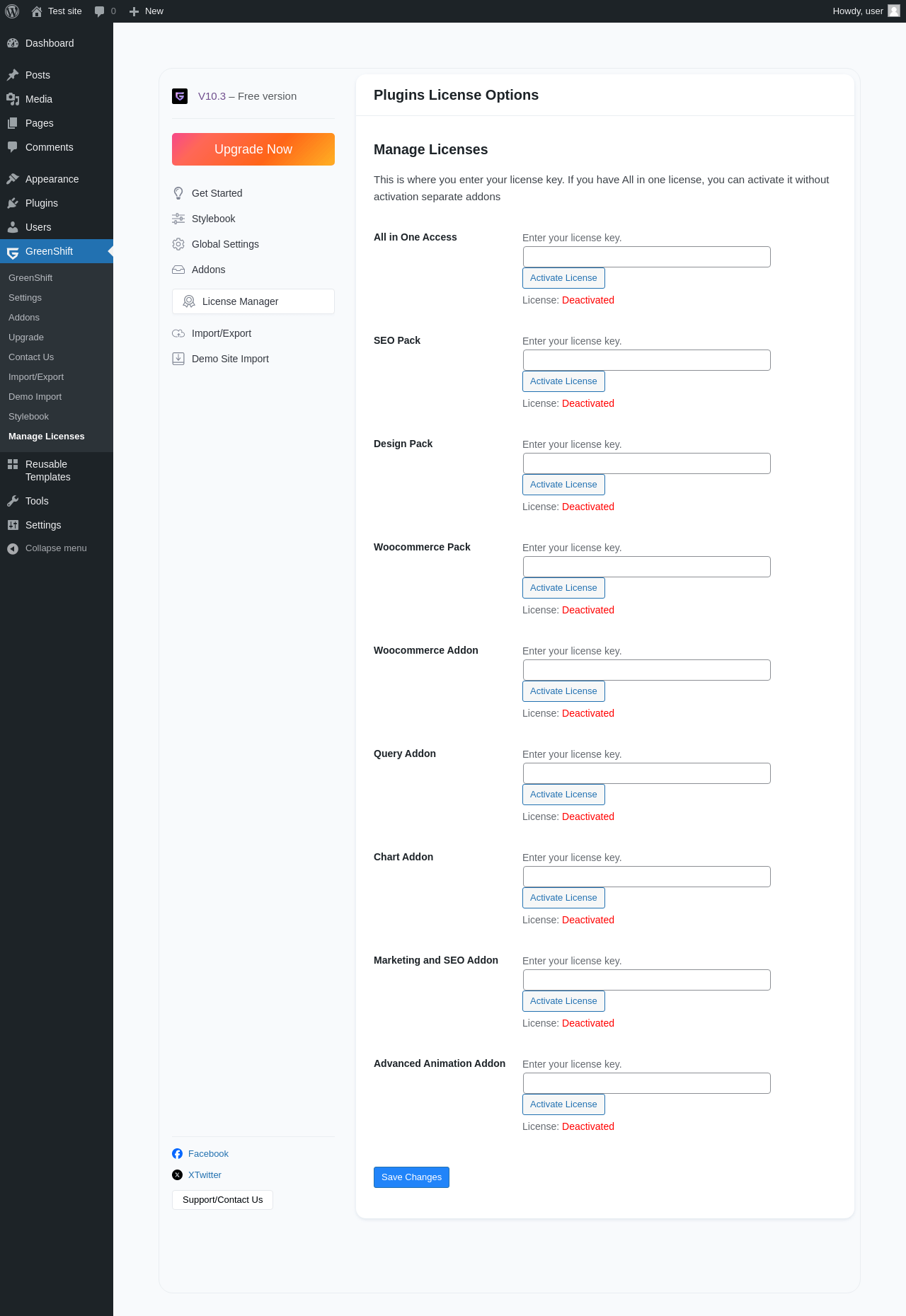Open the V10.3 version link
This screenshot has width=906, height=1316.
point(212,96)
